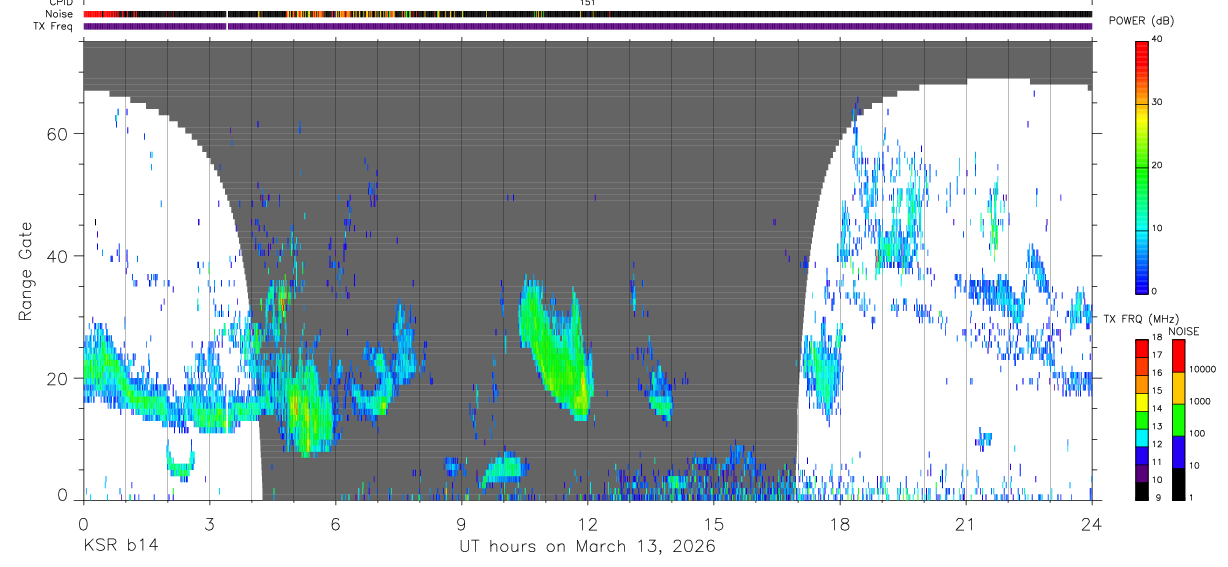Pick the orange swatch in the NOISE legend
Screen dimensions: 1228x567
pyautogui.click(x=1178, y=388)
